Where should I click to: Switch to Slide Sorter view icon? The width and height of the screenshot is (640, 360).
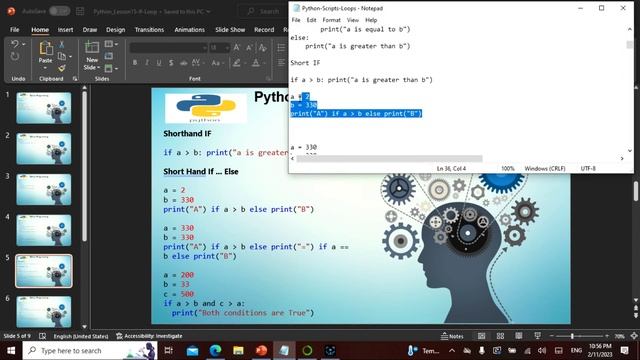tap(500, 336)
